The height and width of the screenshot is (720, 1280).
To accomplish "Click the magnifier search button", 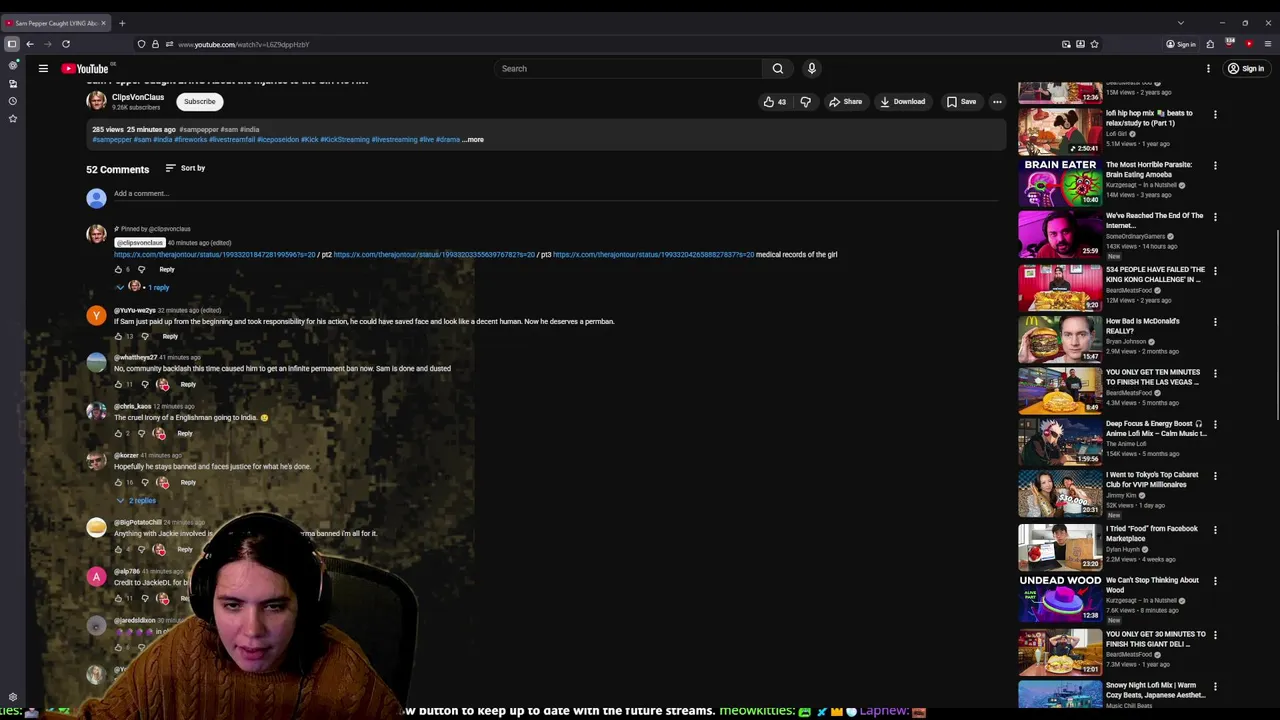I will pos(777,68).
